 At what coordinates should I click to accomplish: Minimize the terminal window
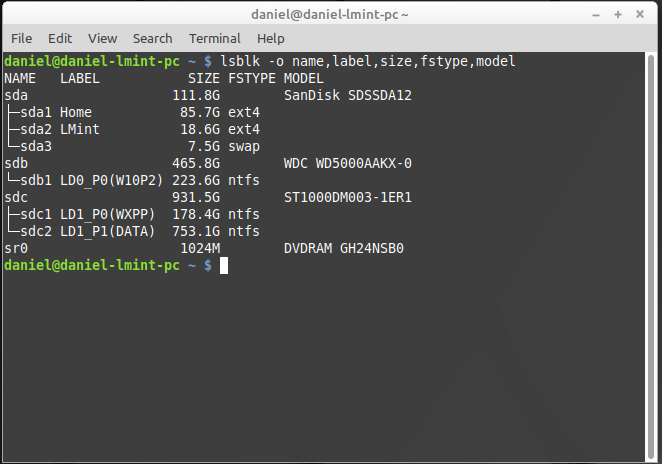point(596,15)
